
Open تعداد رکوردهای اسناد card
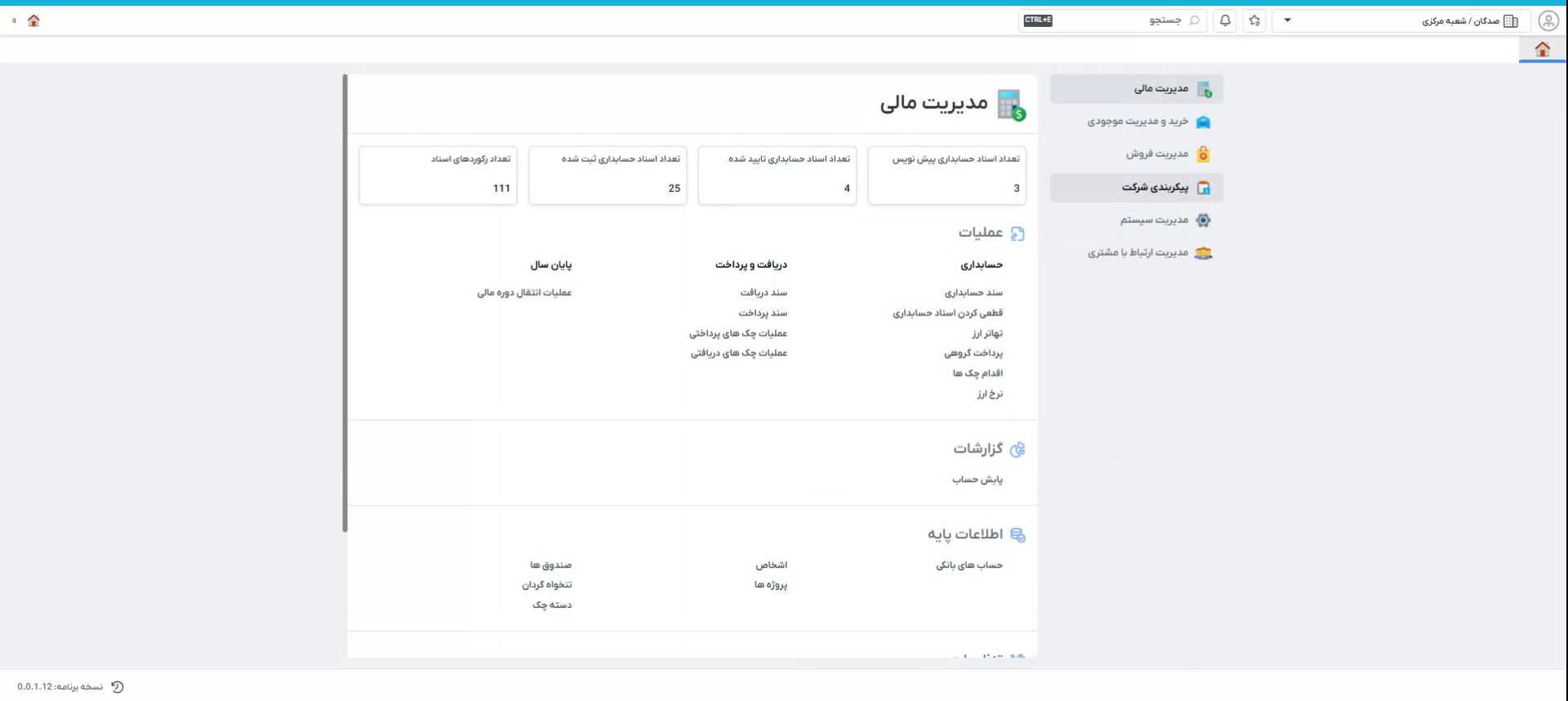pos(438,175)
